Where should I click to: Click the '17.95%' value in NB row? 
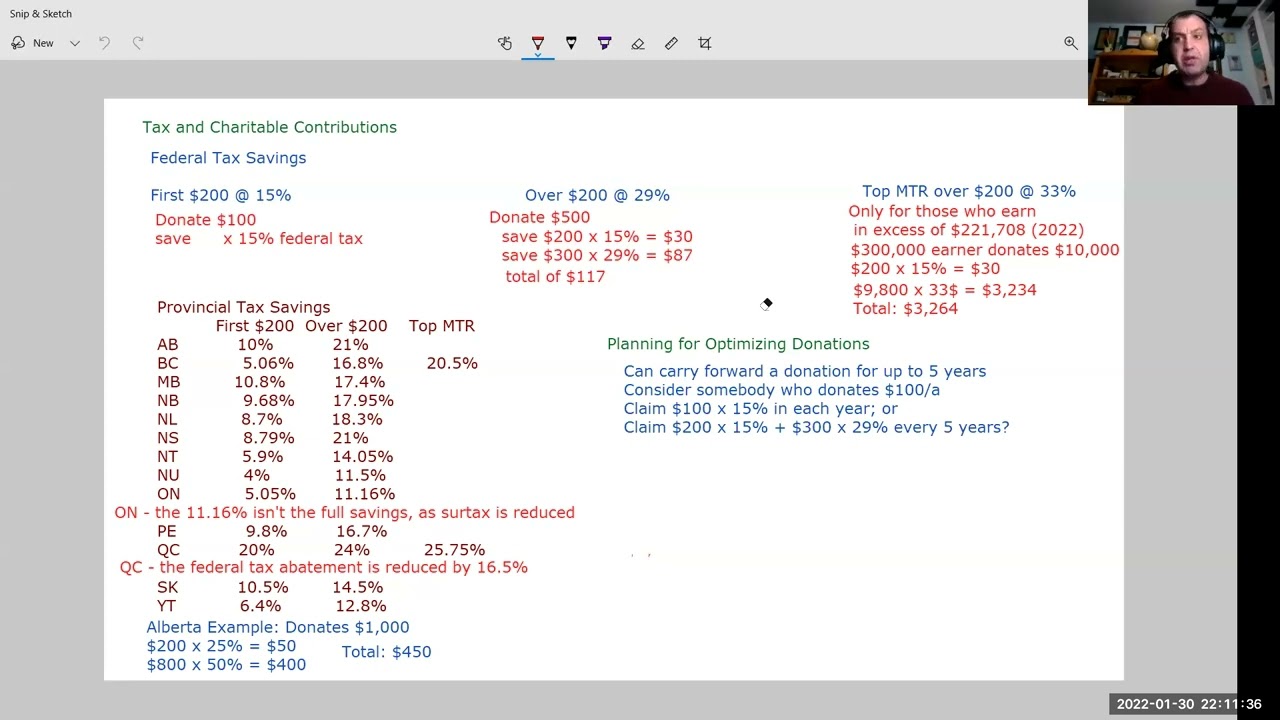click(363, 401)
